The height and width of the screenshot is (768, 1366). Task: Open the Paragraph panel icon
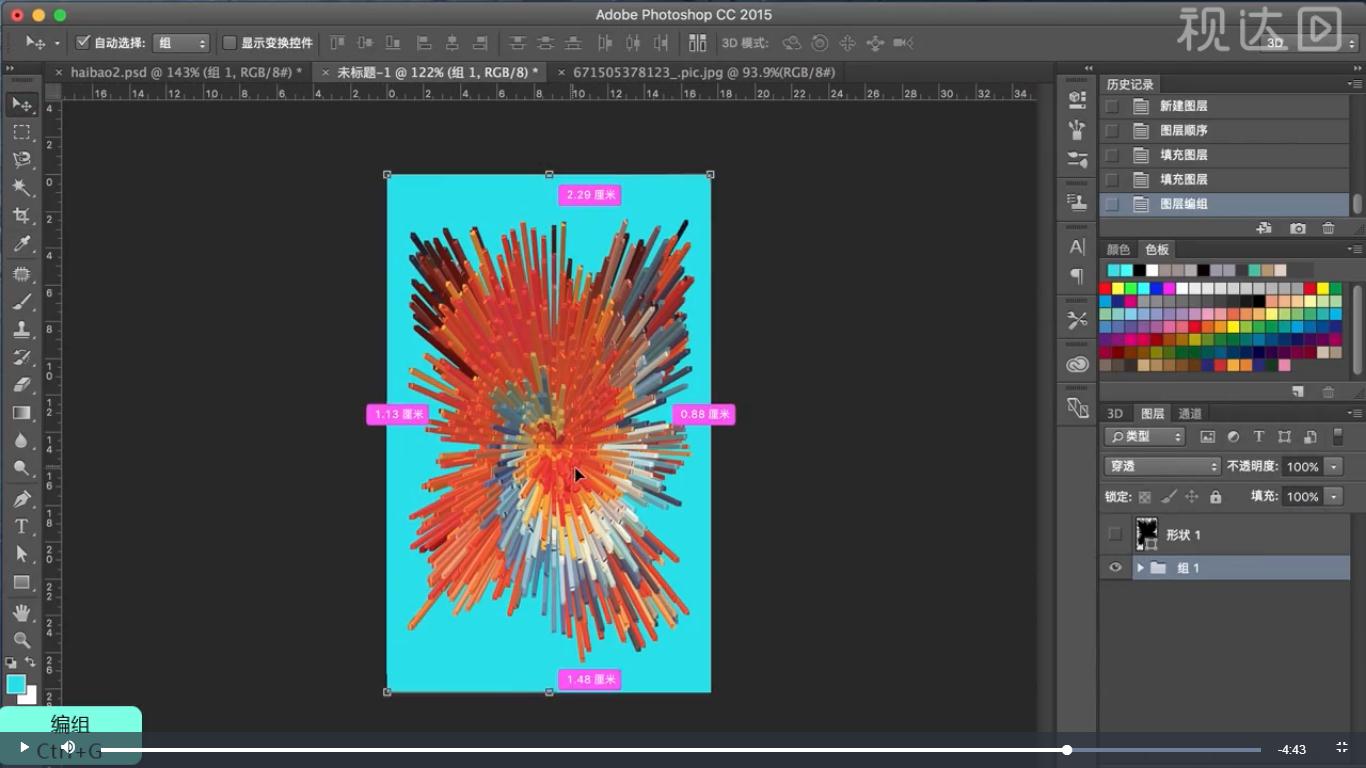coord(1077,275)
